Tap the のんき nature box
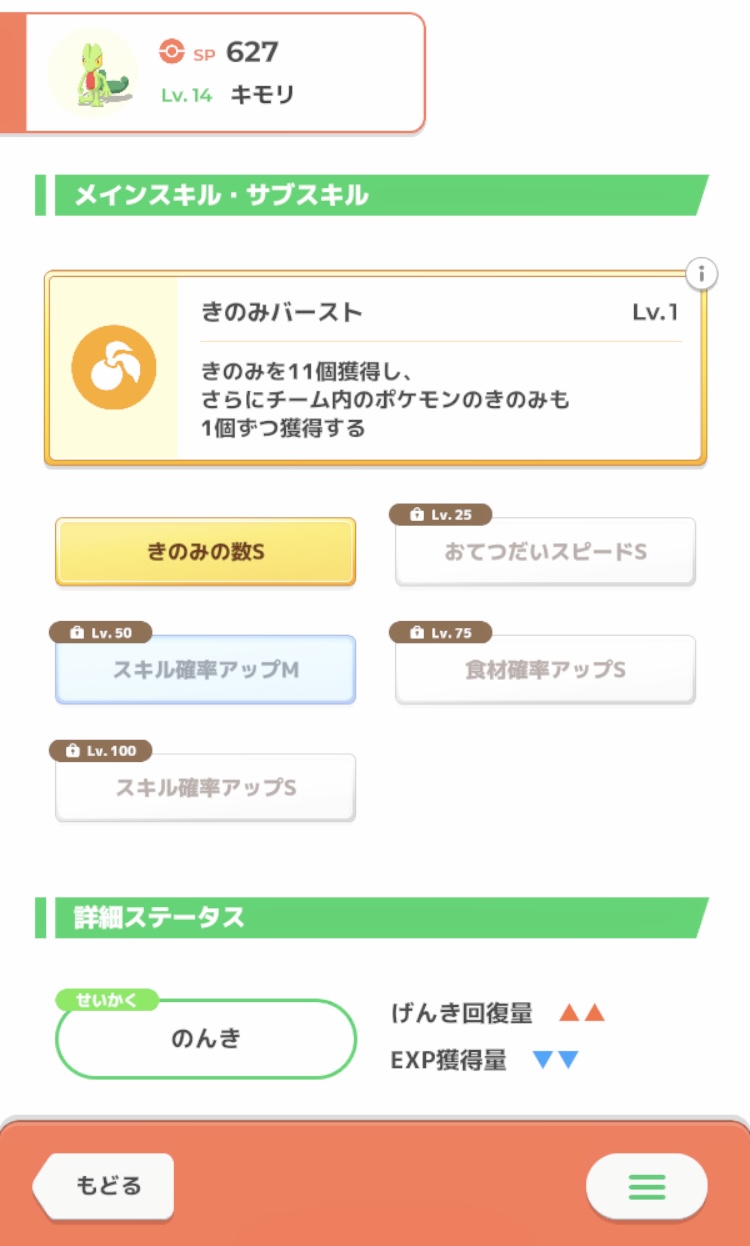Viewport: 750px width, 1246px height. (206, 1039)
